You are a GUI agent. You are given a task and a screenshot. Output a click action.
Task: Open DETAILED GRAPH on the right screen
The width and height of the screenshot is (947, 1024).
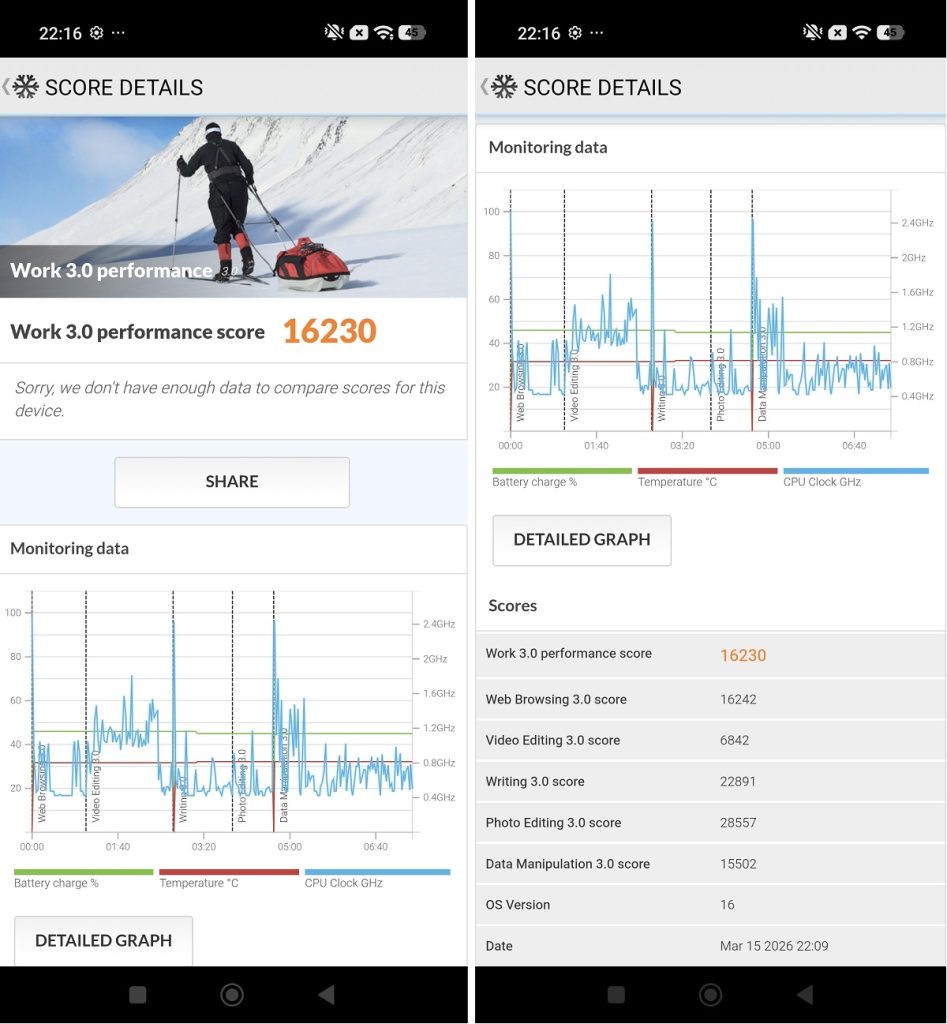(x=581, y=540)
